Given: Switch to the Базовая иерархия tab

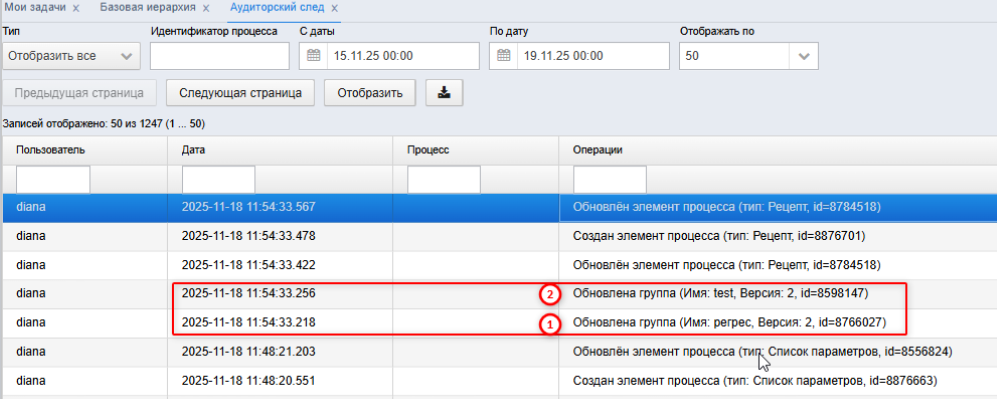Looking at the screenshot, I should point(148,8).
